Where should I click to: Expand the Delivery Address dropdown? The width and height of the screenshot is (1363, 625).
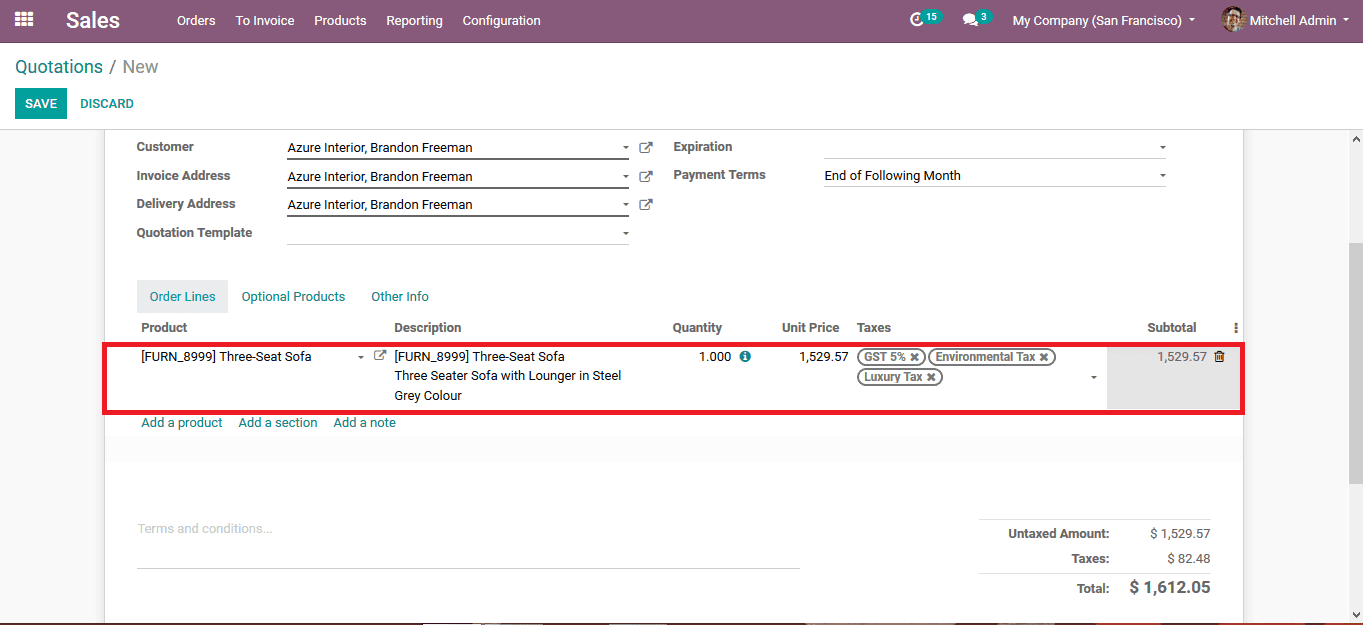[626, 205]
